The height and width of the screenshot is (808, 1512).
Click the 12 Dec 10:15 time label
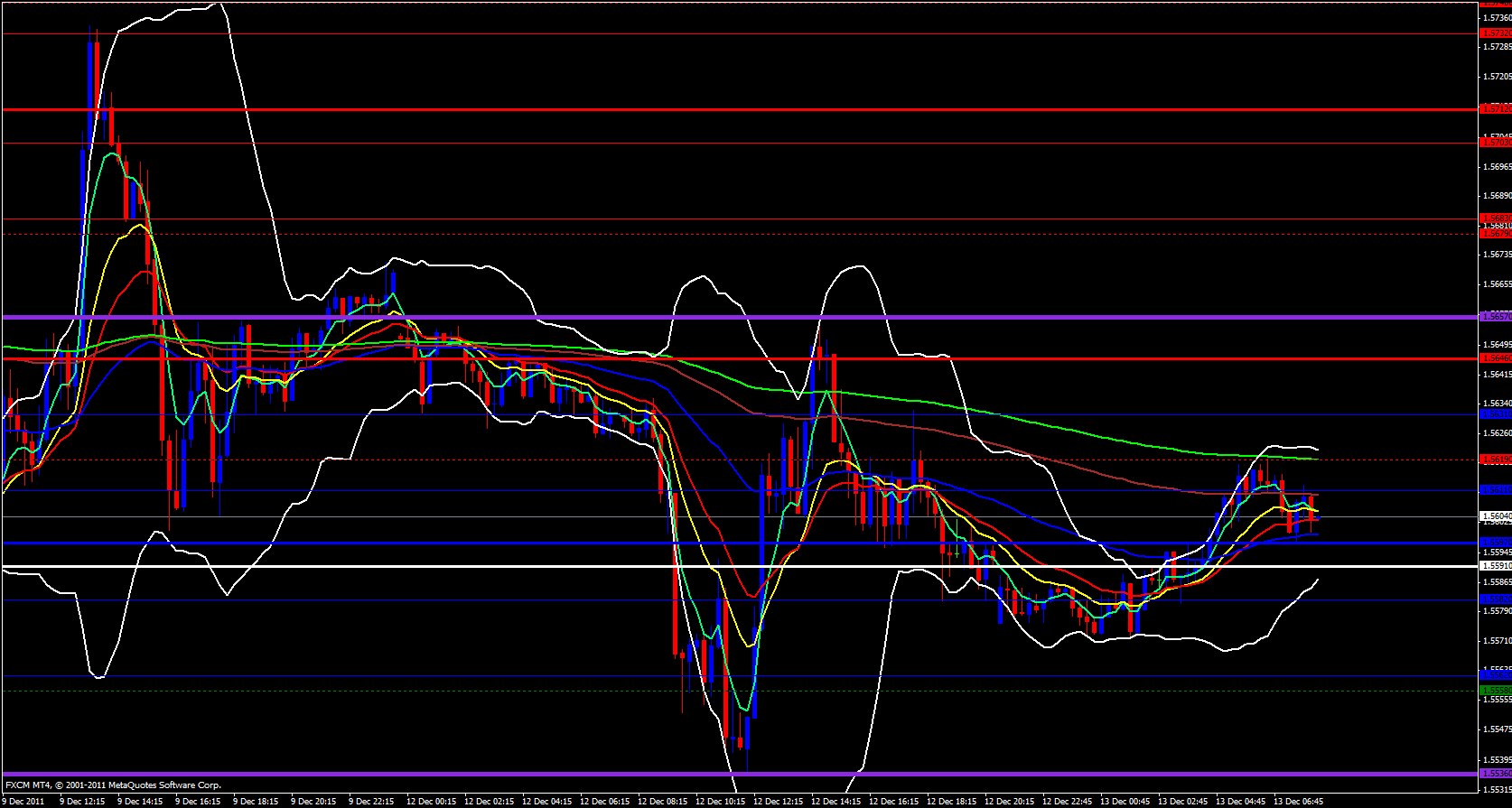coord(720,801)
